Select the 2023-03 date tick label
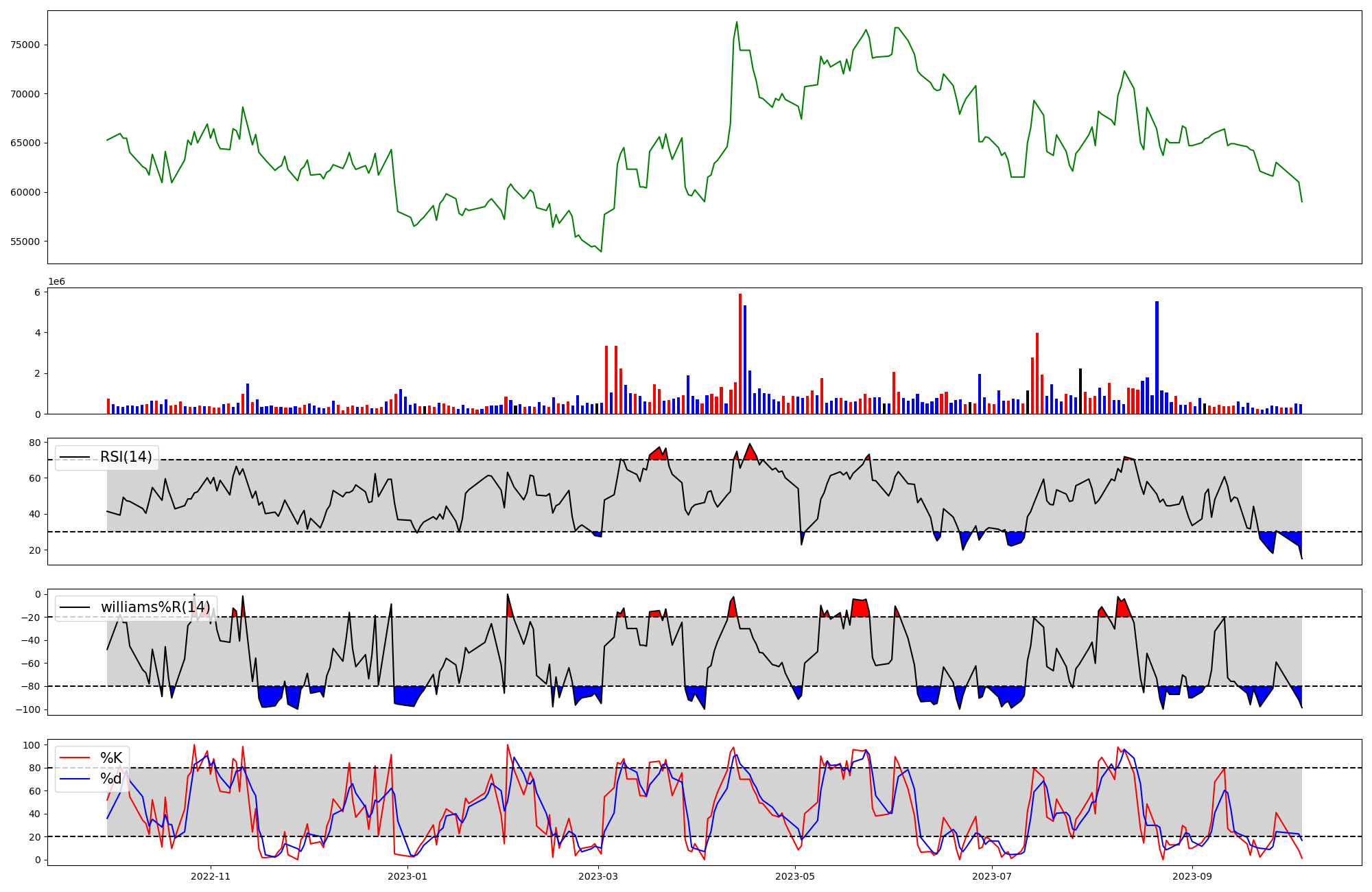The height and width of the screenshot is (892, 1372). (598, 876)
